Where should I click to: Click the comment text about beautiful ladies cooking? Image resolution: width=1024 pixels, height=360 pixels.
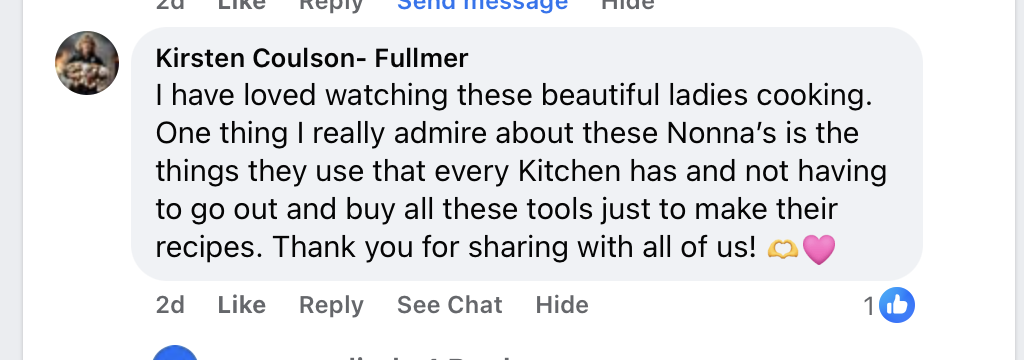click(x=520, y=171)
